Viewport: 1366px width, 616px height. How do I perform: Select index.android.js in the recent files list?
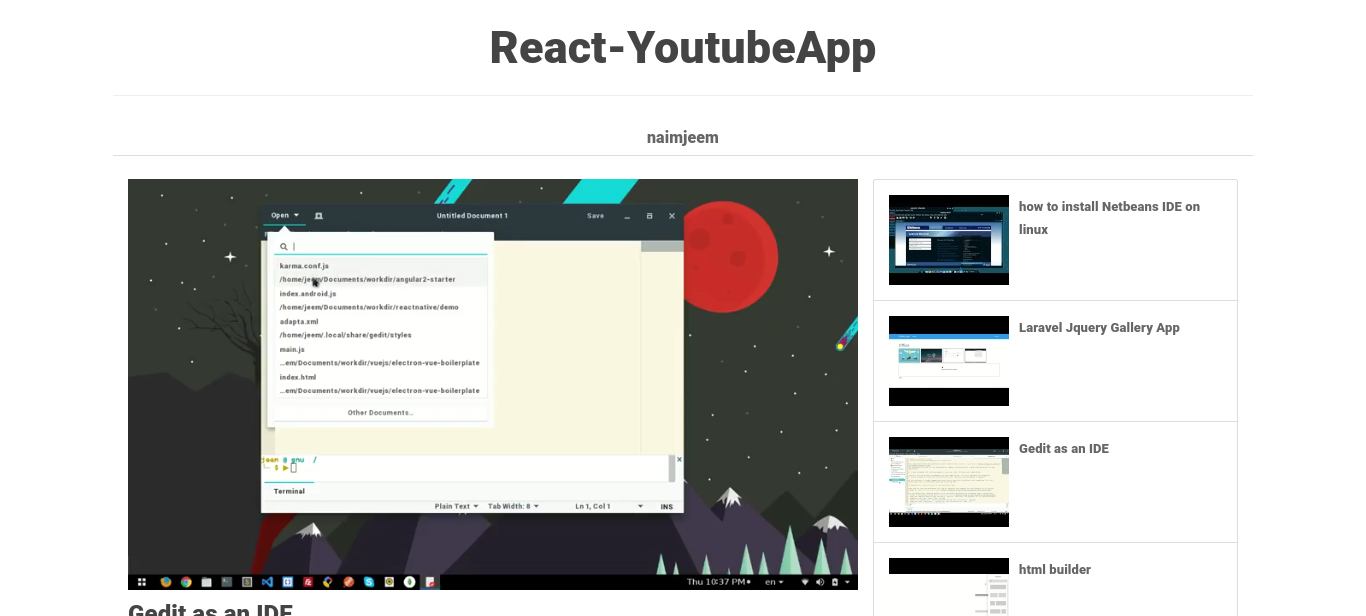381,300
